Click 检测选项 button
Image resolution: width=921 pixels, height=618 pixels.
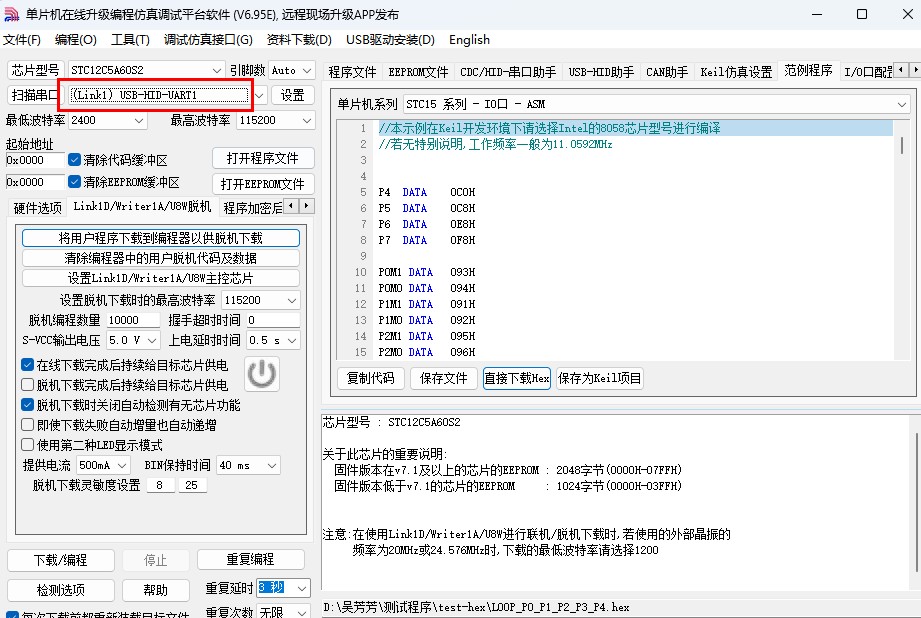click(x=60, y=590)
